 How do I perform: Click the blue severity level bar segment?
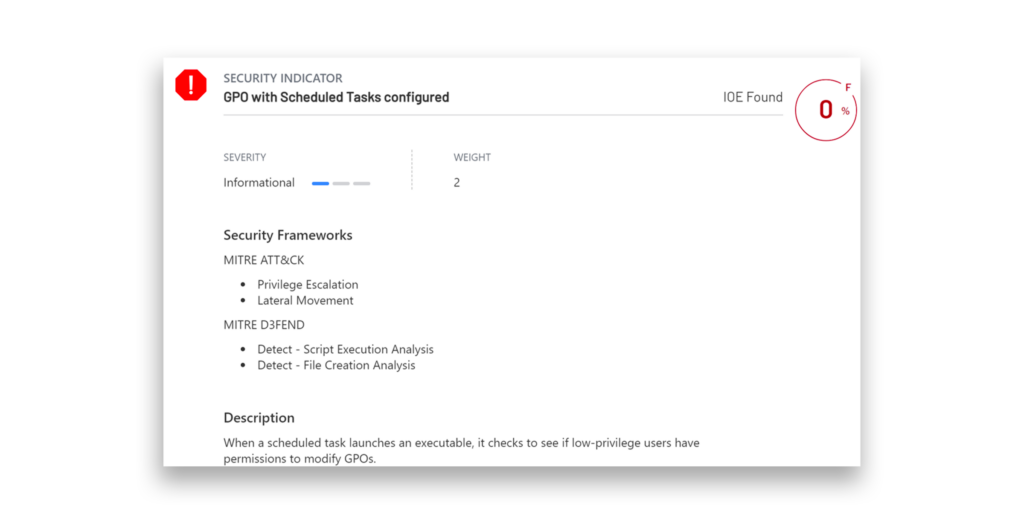[320, 184]
